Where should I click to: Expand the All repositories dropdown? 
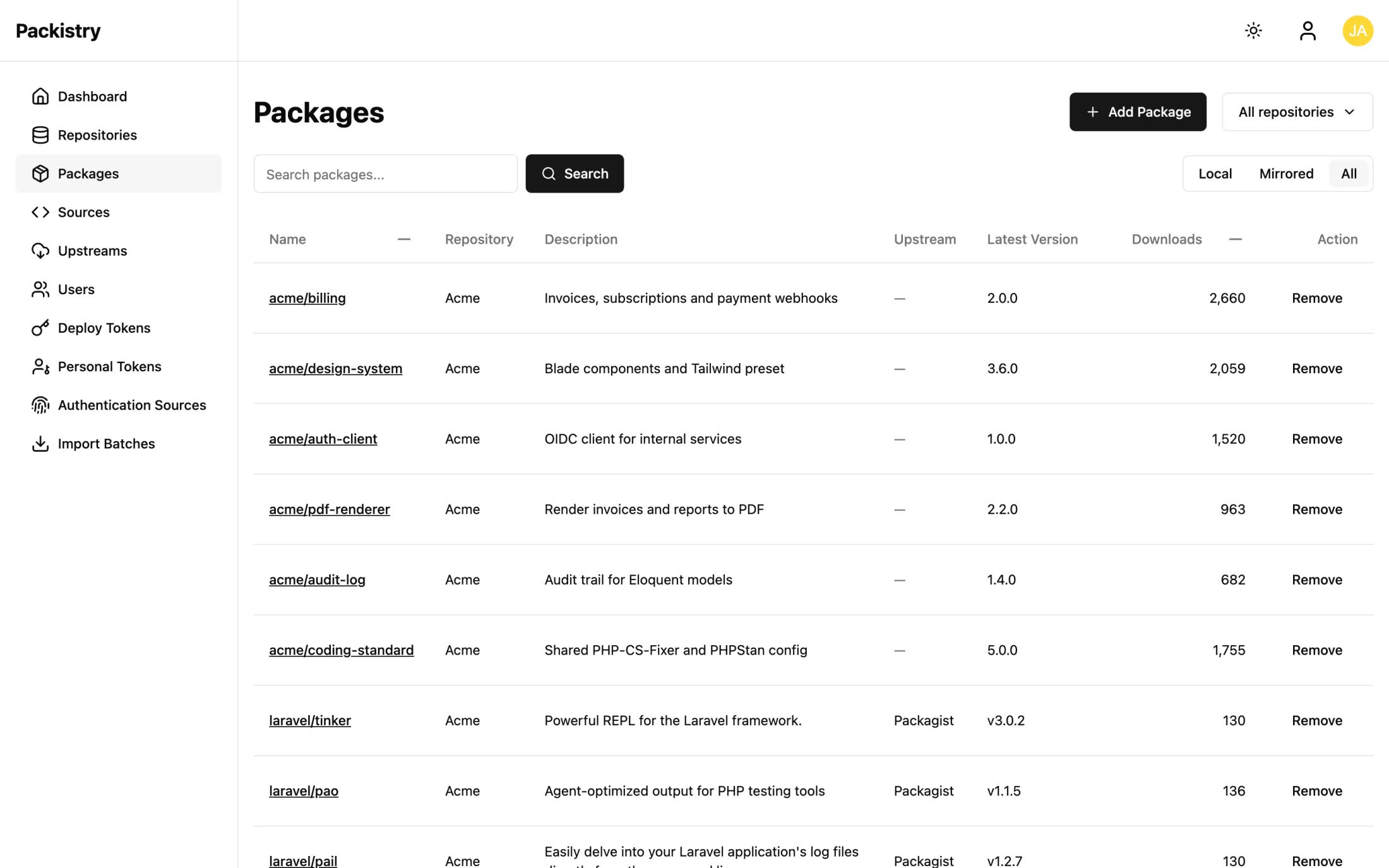point(1297,112)
